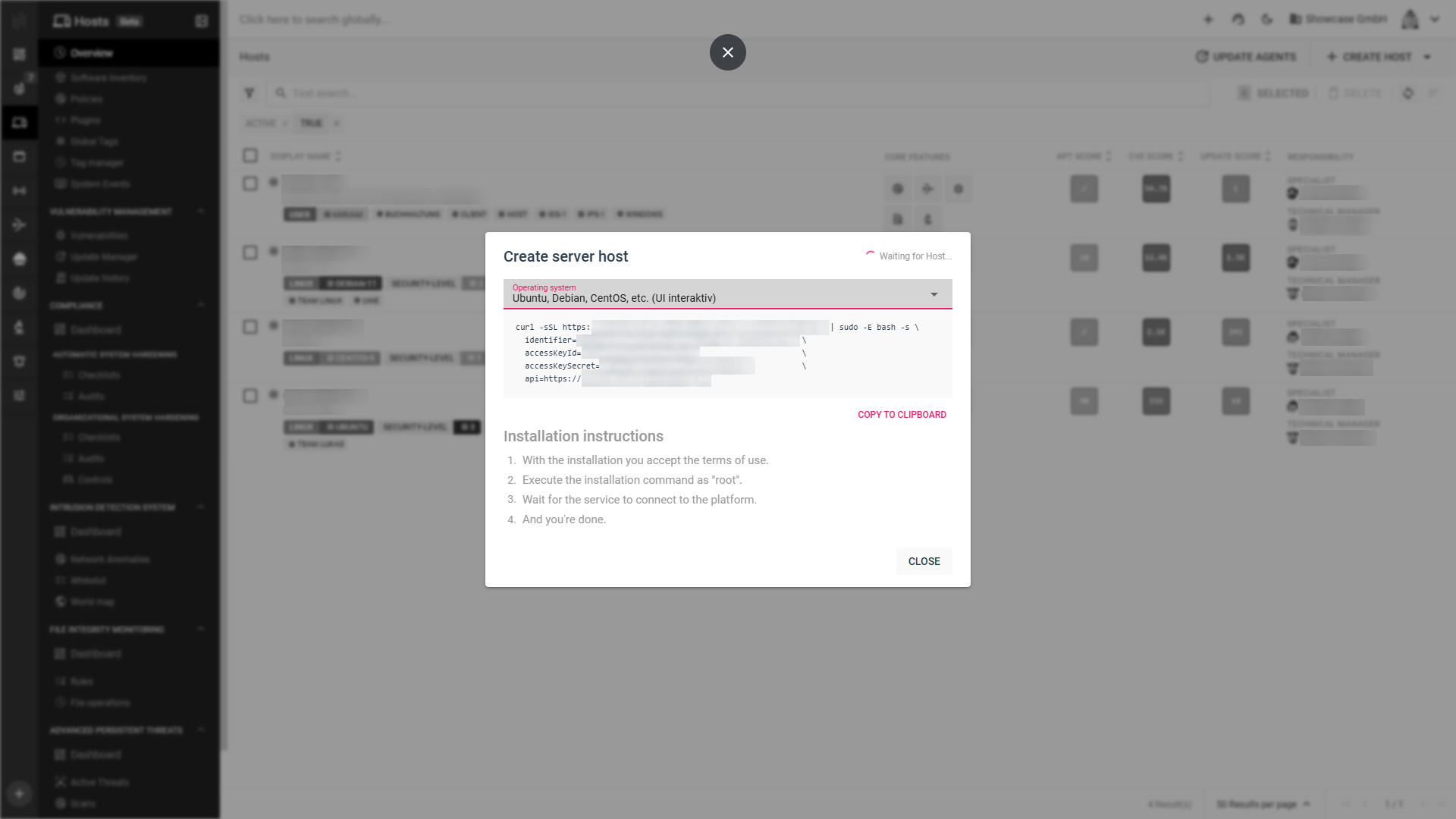Collapse the Vulnerability Management section
Screen dimensions: 1456x819
pyautogui.click(x=201, y=212)
